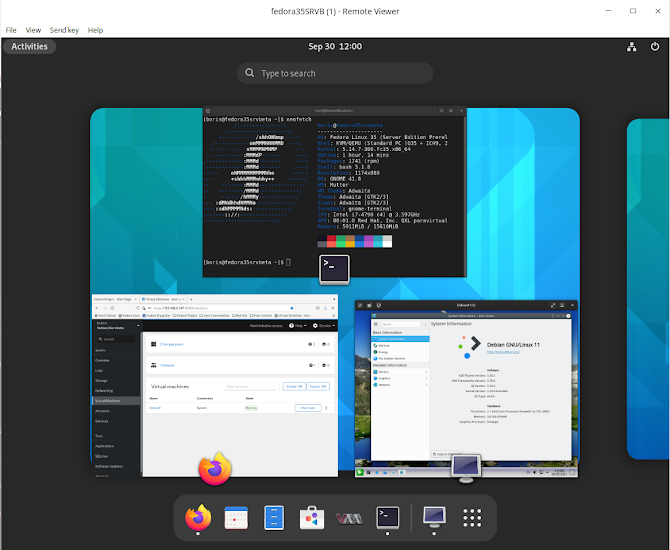Click the Filter by name field
The width and height of the screenshot is (670, 550).
(x=251, y=386)
